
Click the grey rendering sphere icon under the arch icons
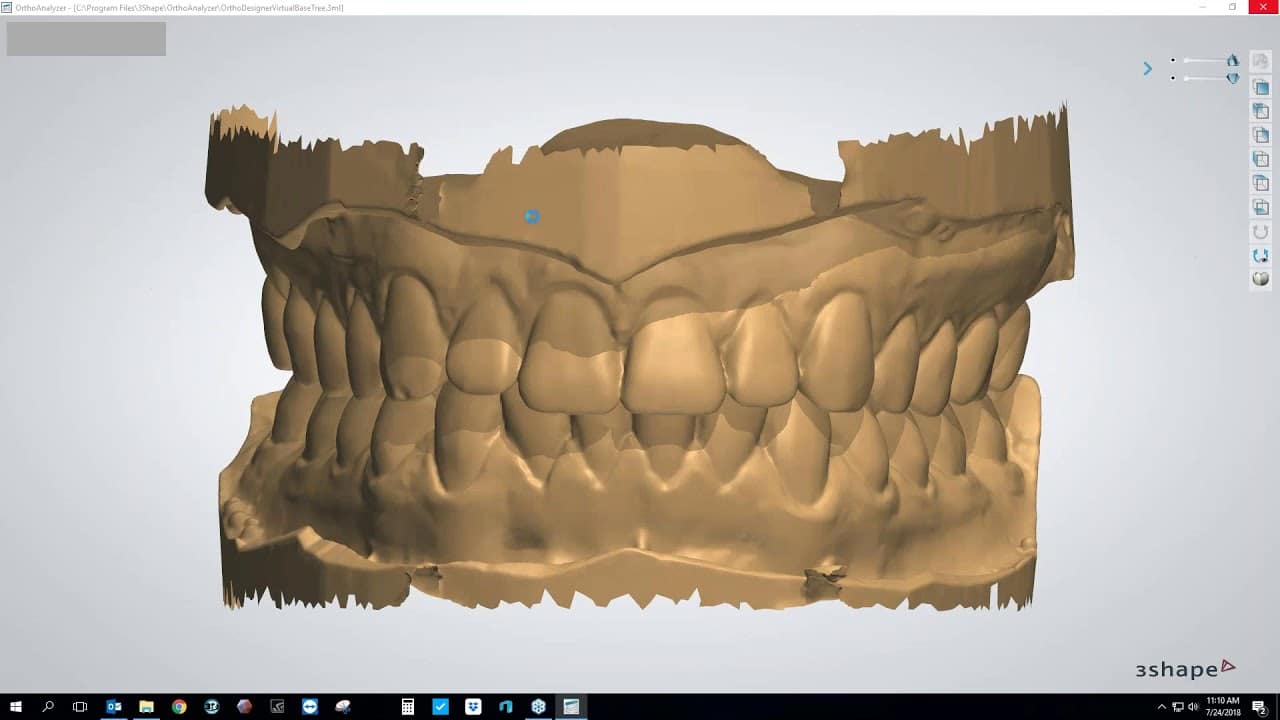coord(1261,279)
